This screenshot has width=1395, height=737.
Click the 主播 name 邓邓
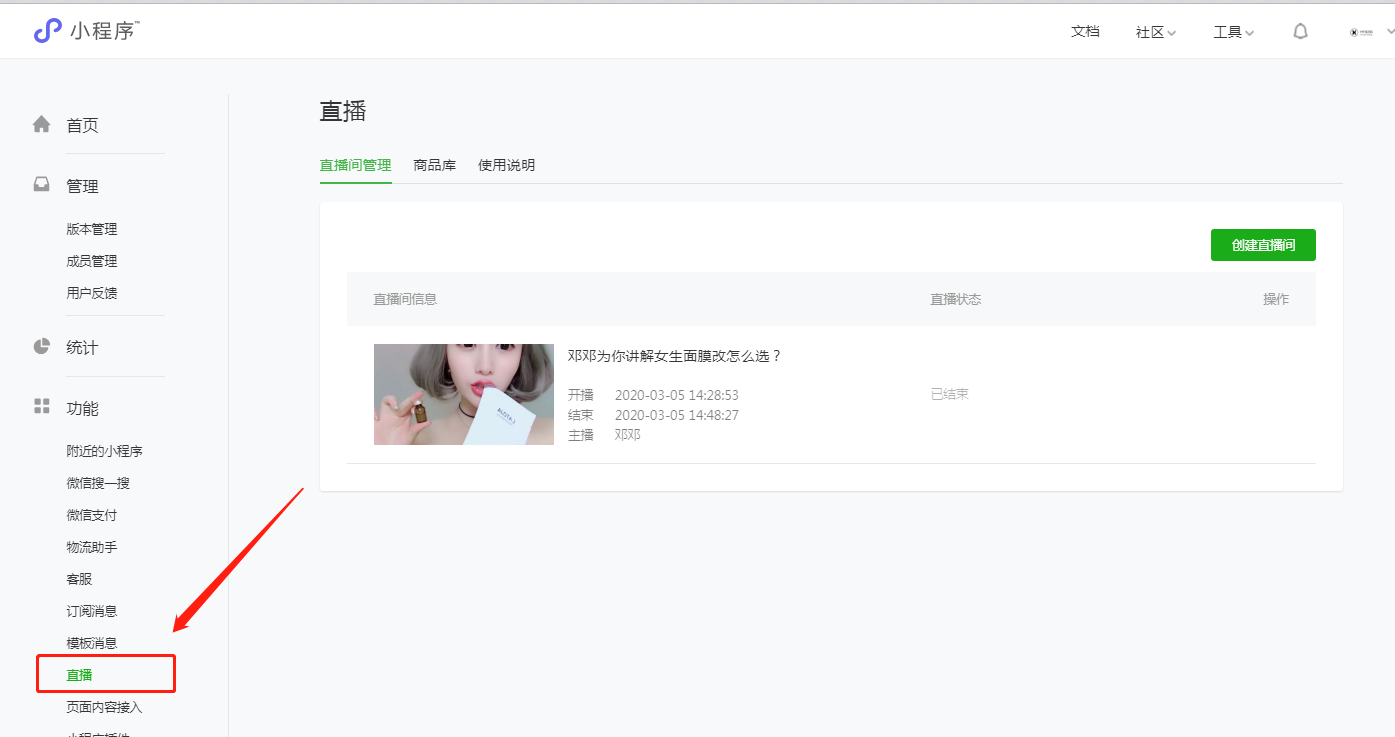pyautogui.click(x=628, y=434)
